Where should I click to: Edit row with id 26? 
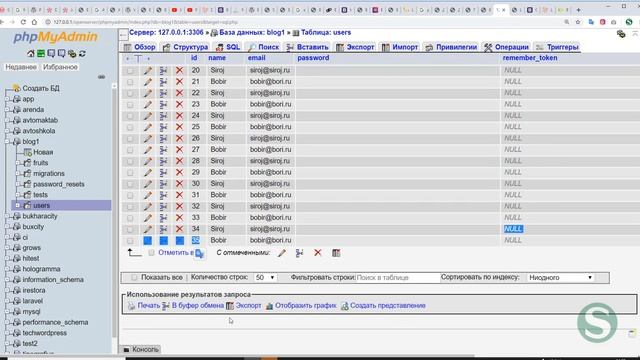[x=148, y=139]
